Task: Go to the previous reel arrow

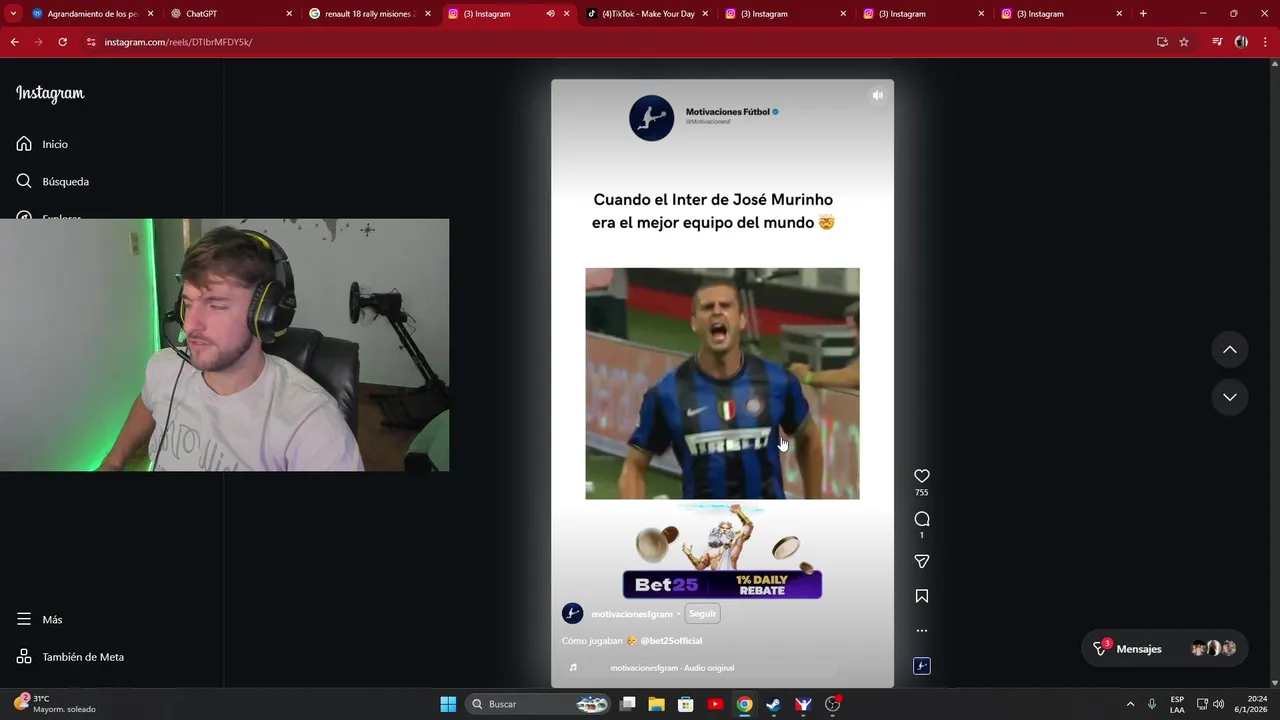Action: (x=1230, y=349)
